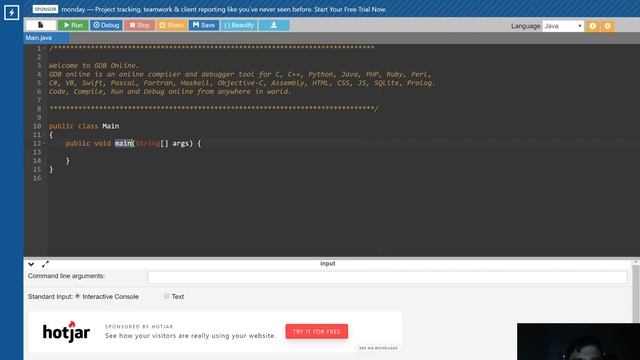Click the Stop button
The width and height of the screenshot is (640, 360).
pyautogui.click(x=139, y=25)
